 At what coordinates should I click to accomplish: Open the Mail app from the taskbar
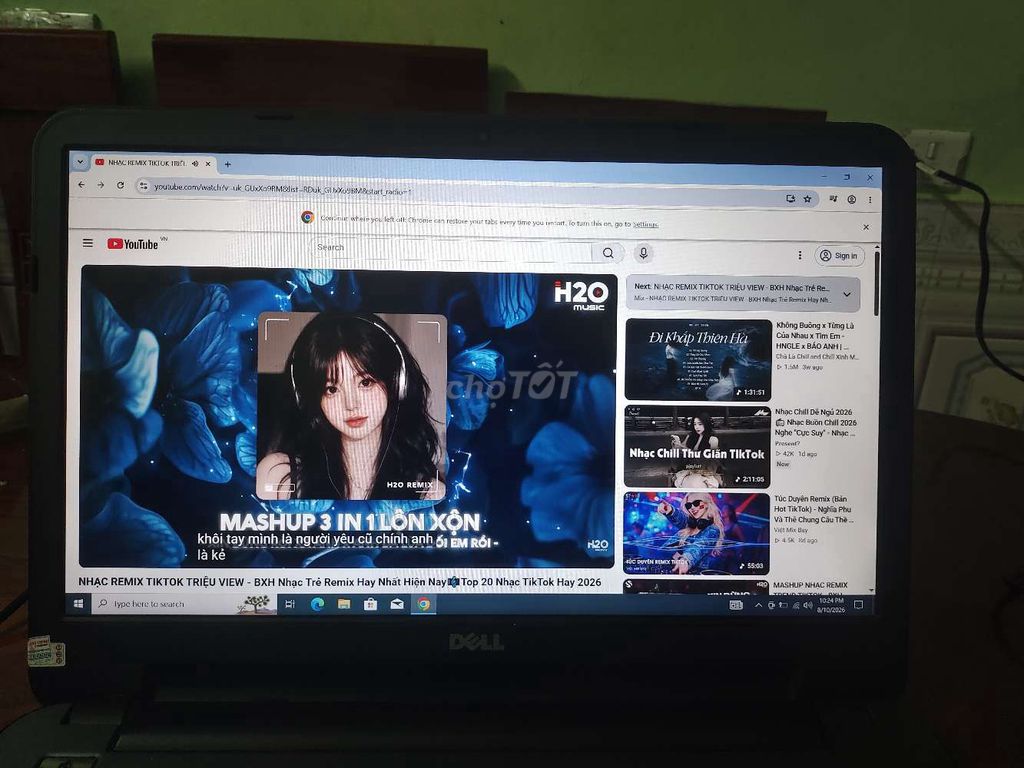click(x=396, y=604)
